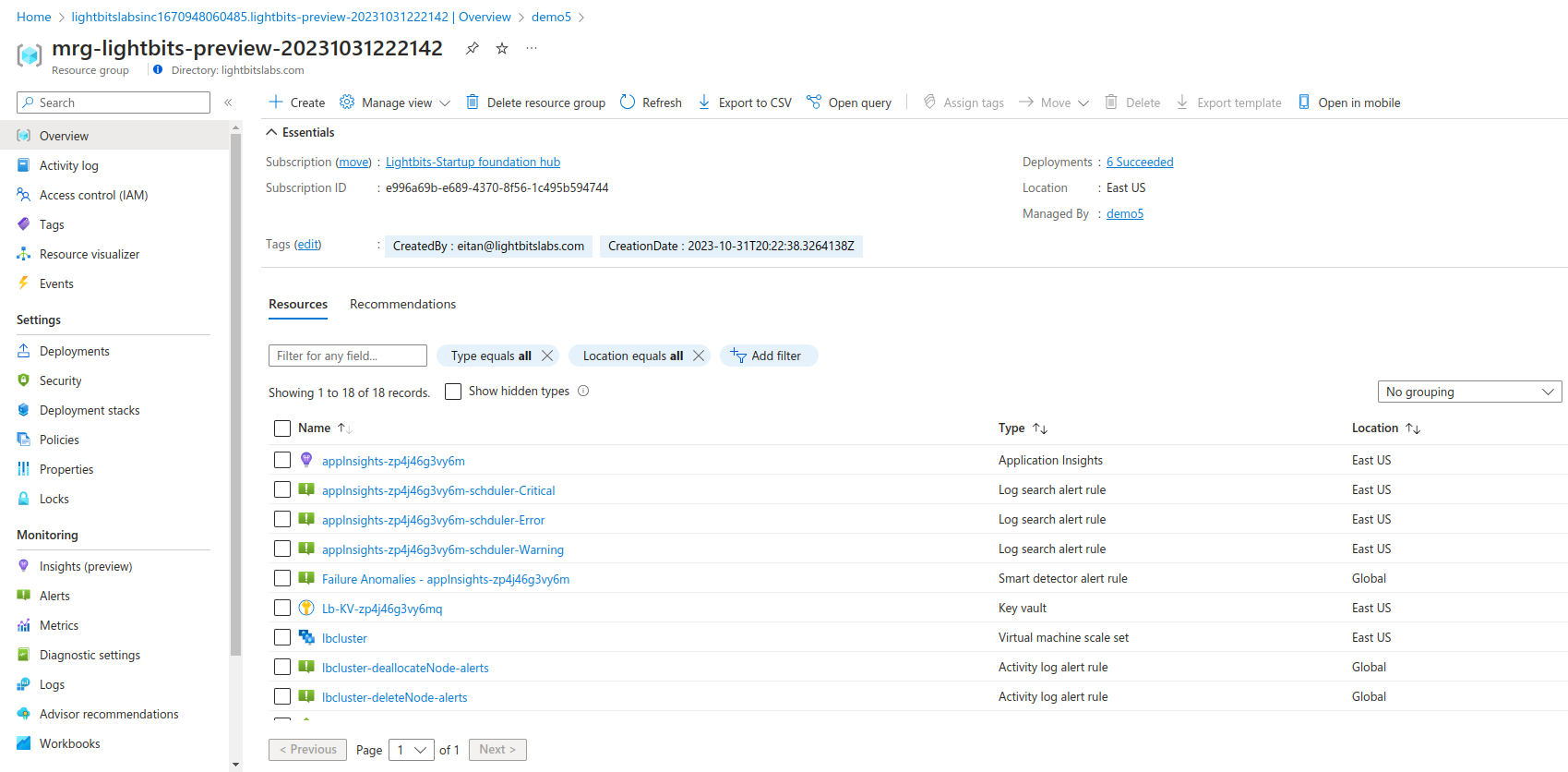Mark resource group as favorite star

coord(502,48)
